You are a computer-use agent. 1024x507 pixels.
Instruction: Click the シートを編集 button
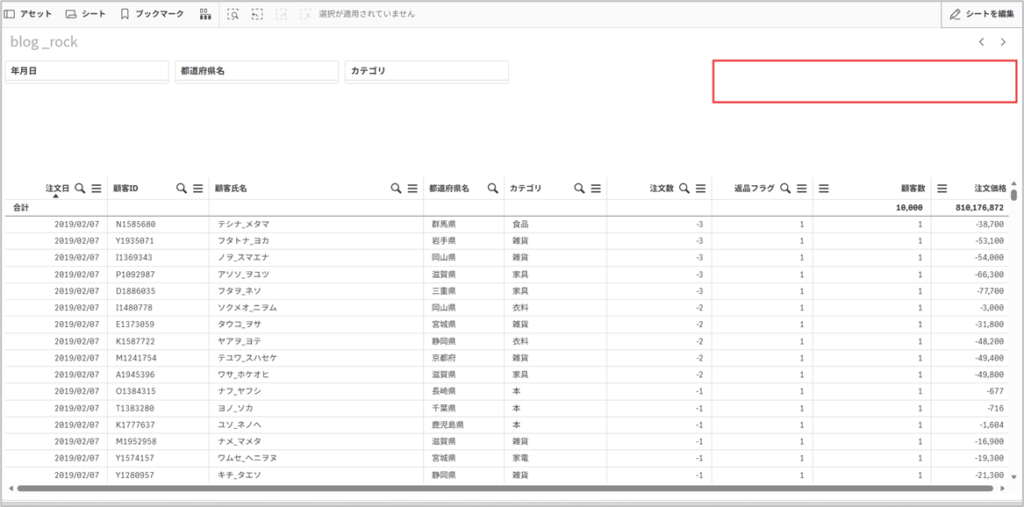981,15
